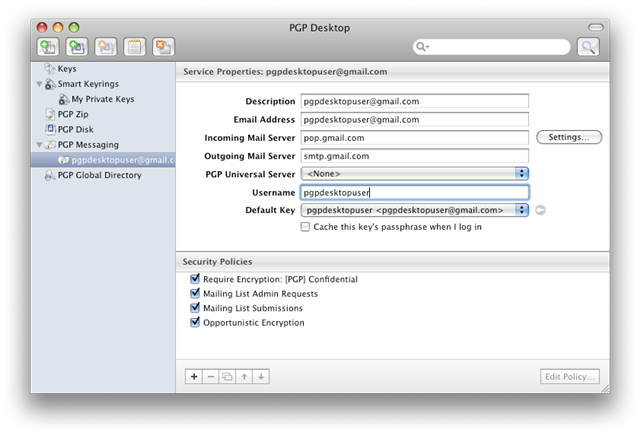Uncheck Require Encryption: [PGP] Confidential policy
The height and width of the screenshot is (435, 640).
coord(195,279)
